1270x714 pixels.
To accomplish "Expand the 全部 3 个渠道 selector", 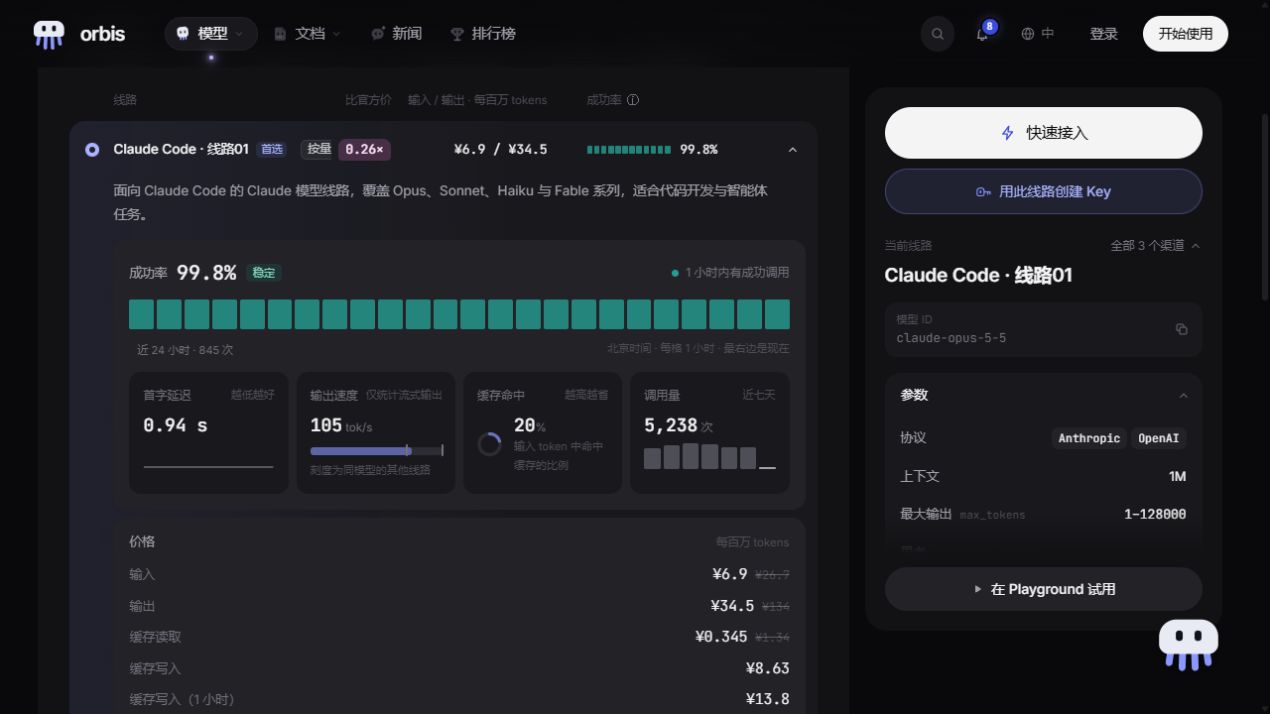I will [1155, 246].
